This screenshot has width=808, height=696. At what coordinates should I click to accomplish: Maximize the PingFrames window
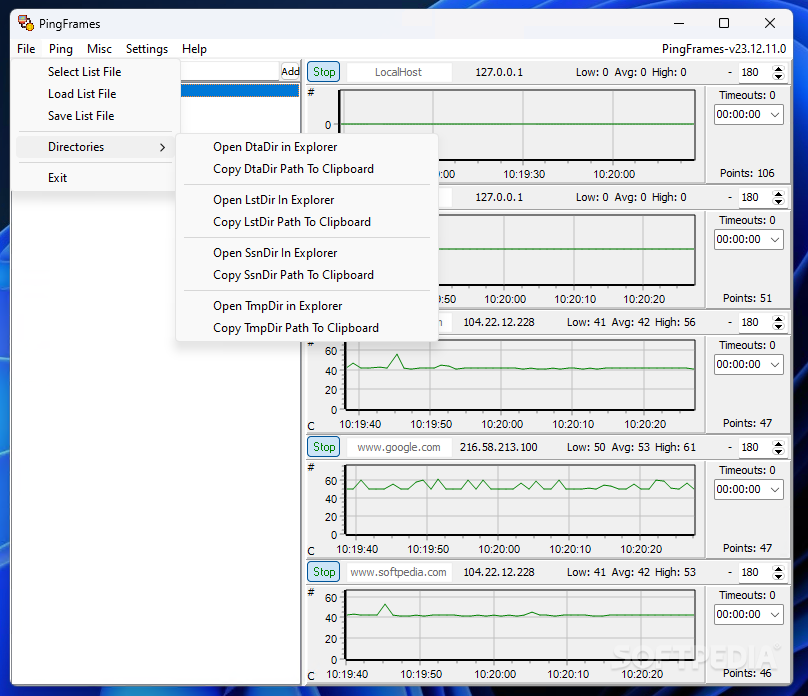click(724, 23)
